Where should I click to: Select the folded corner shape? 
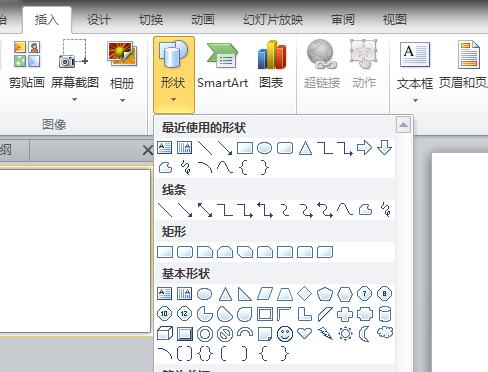[265, 334]
